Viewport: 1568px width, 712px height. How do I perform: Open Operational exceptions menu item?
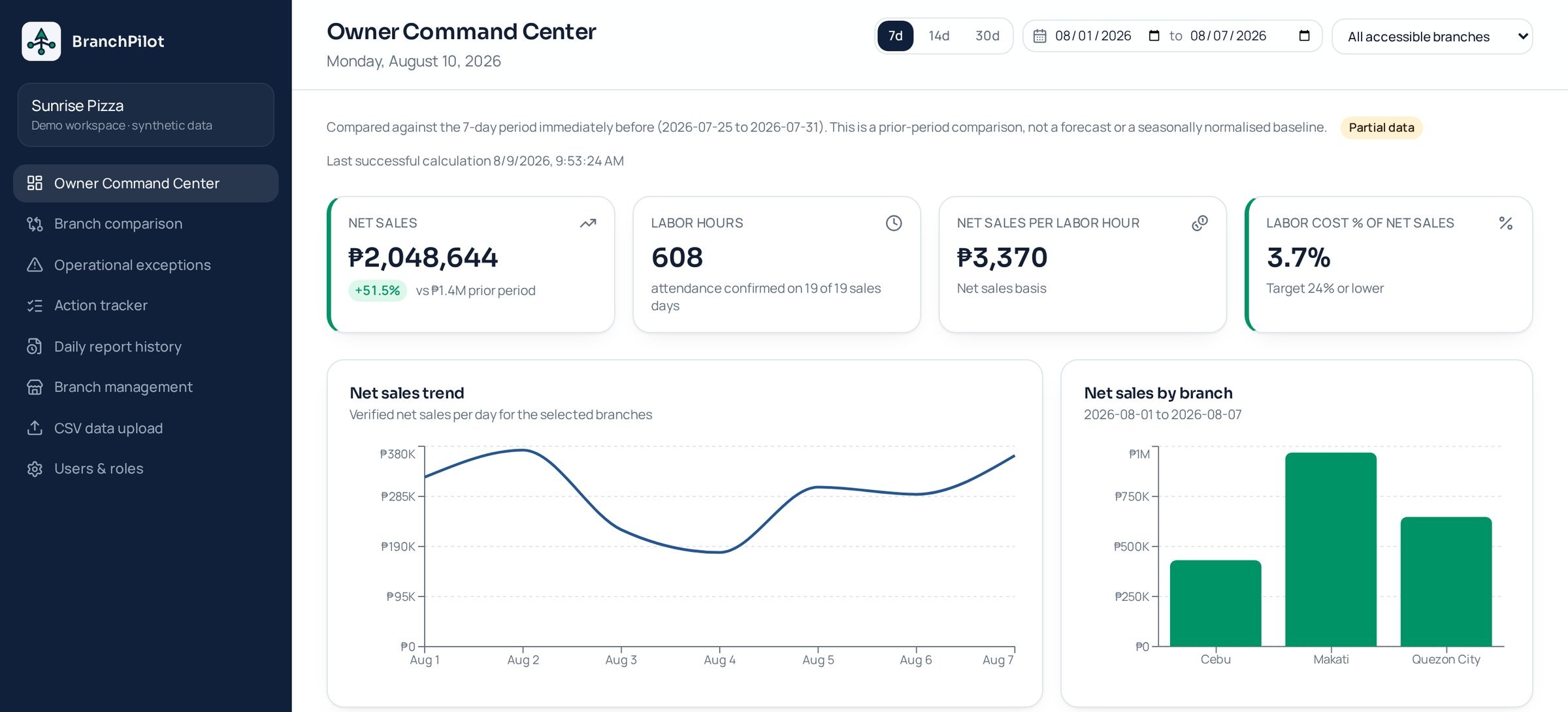click(146, 265)
